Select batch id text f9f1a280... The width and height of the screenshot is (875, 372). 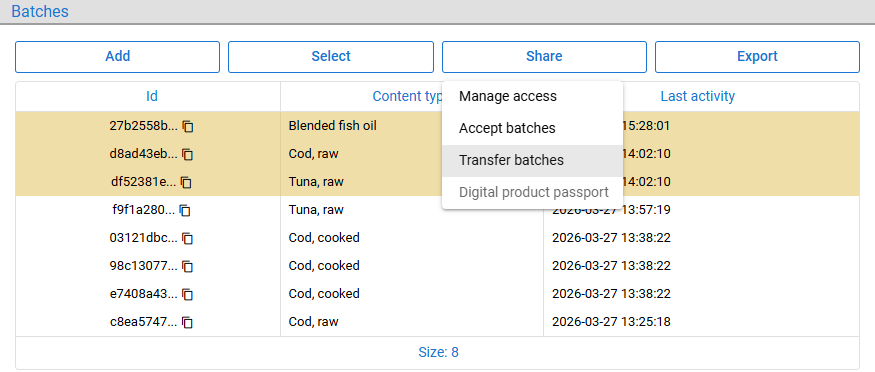coord(144,210)
